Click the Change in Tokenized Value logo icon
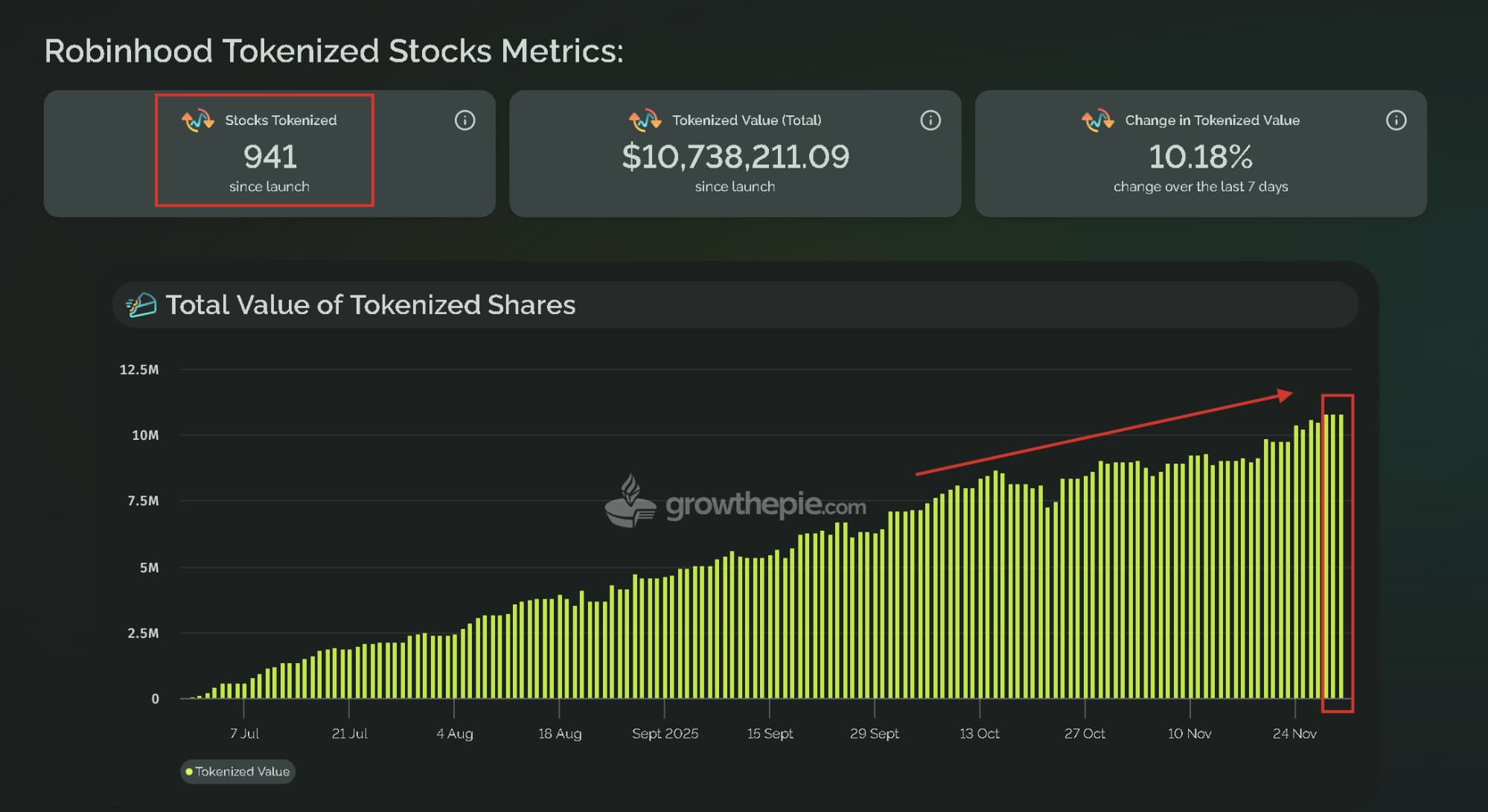The image size is (1488, 812). tap(1097, 121)
